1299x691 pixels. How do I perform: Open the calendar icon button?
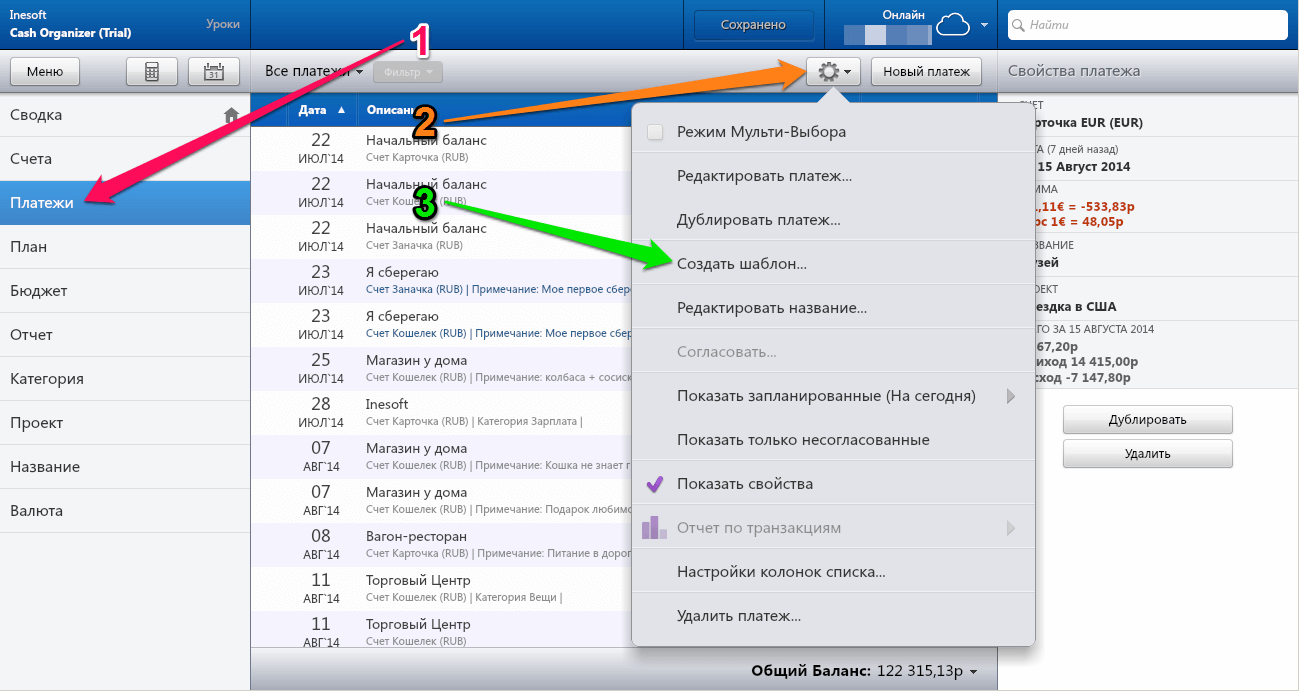pyautogui.click(x=213, y=71)
